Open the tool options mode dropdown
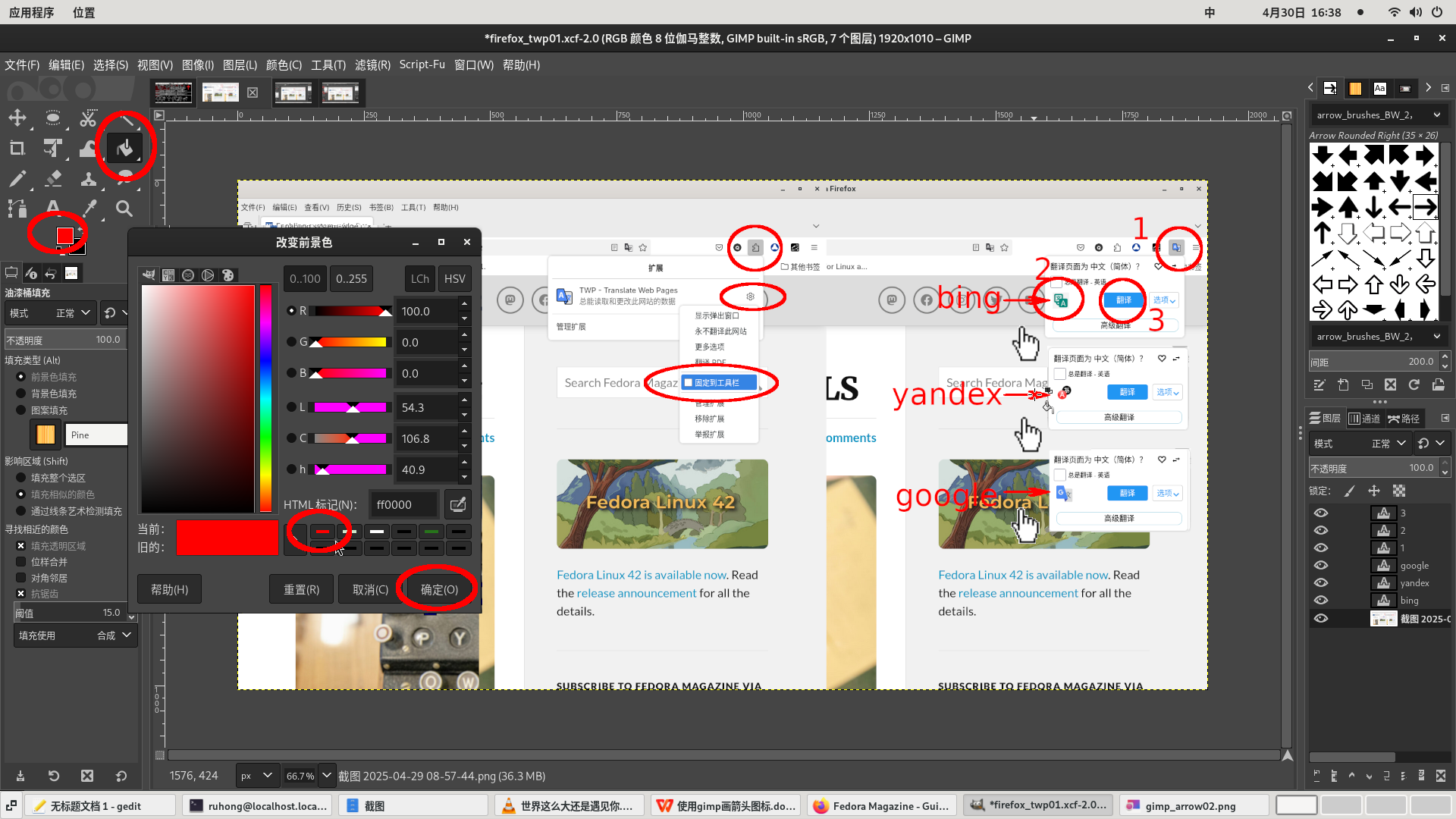 coord(50,313)
